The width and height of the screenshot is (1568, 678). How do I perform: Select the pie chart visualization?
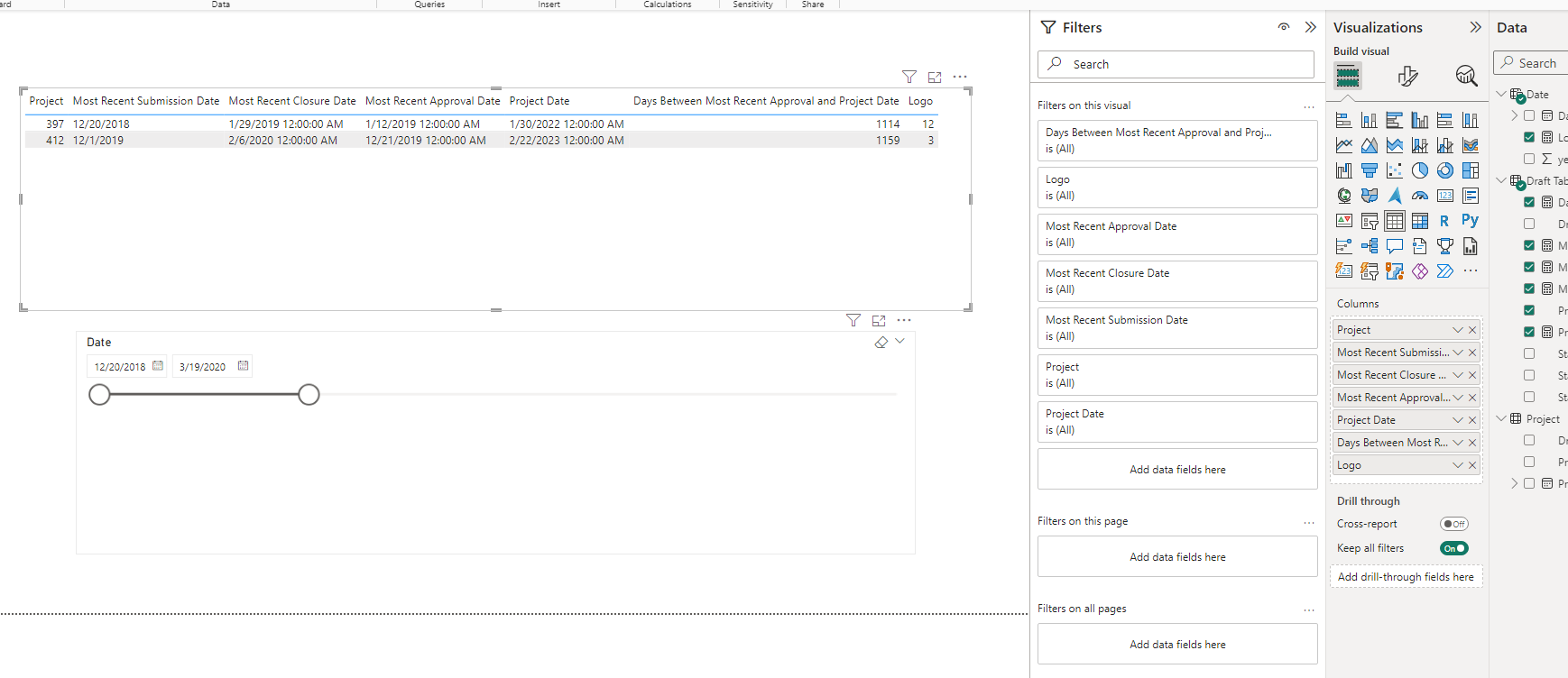click(1420, 170)
